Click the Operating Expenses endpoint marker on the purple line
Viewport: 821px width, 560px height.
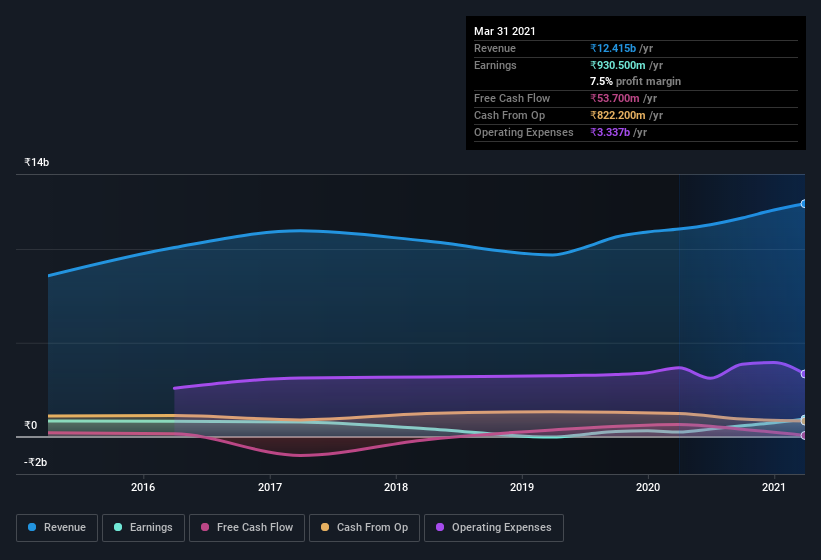(804, 374)
